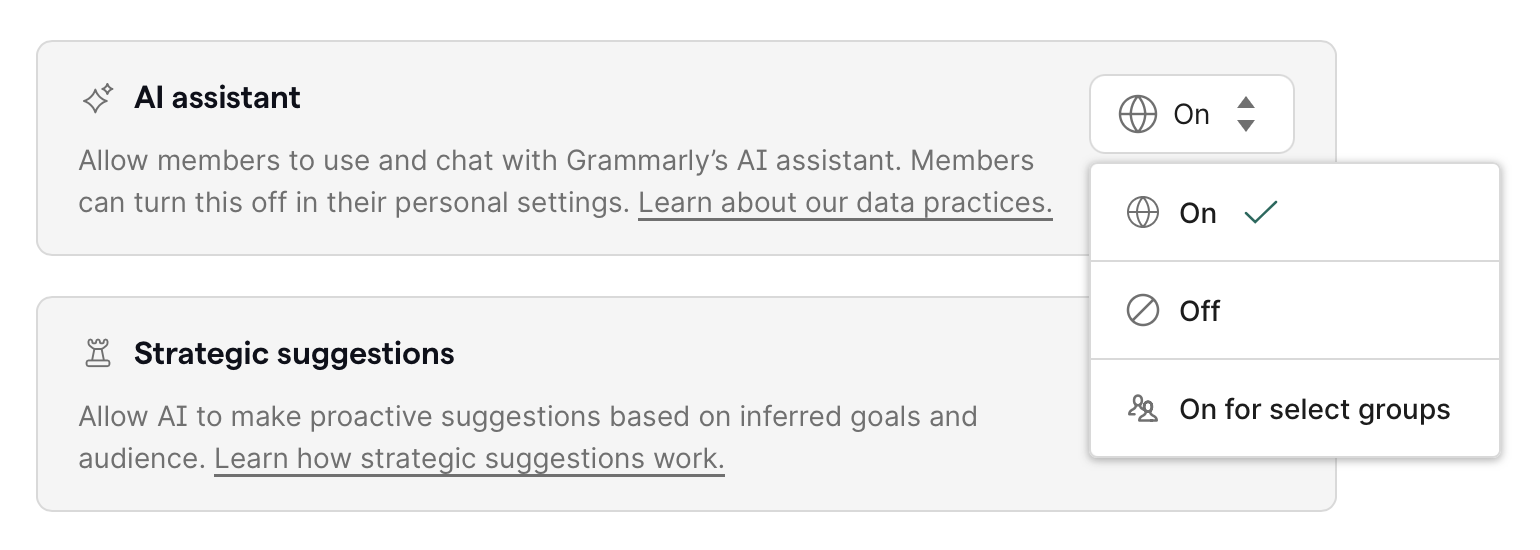
Task: Click the down arrow in the dropdown stepper
Action: pyautogui.click(x=1245, y=126)
